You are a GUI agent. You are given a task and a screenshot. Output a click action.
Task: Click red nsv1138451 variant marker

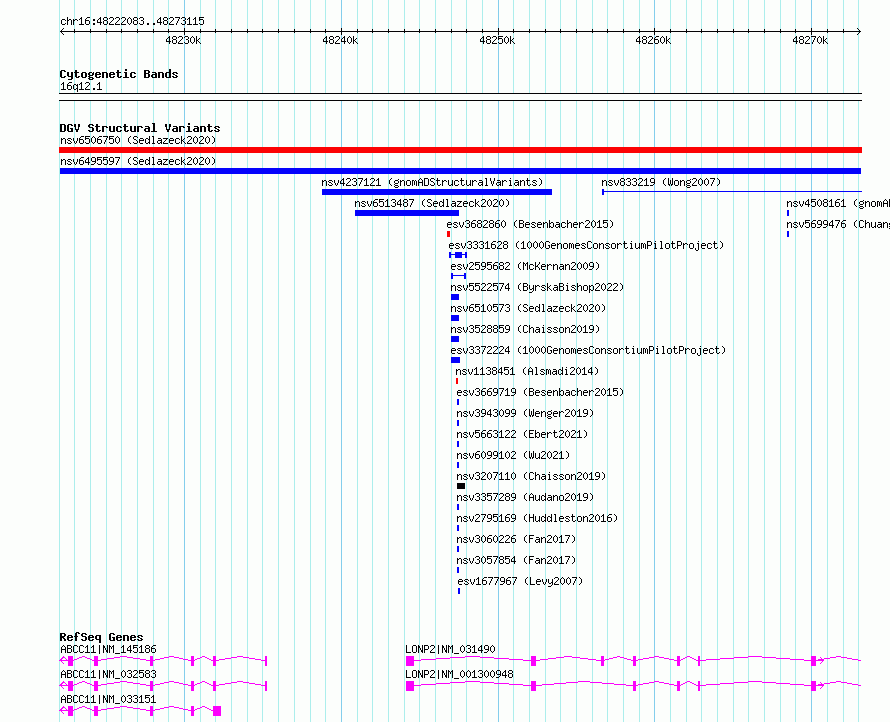[x=457, y=381]
